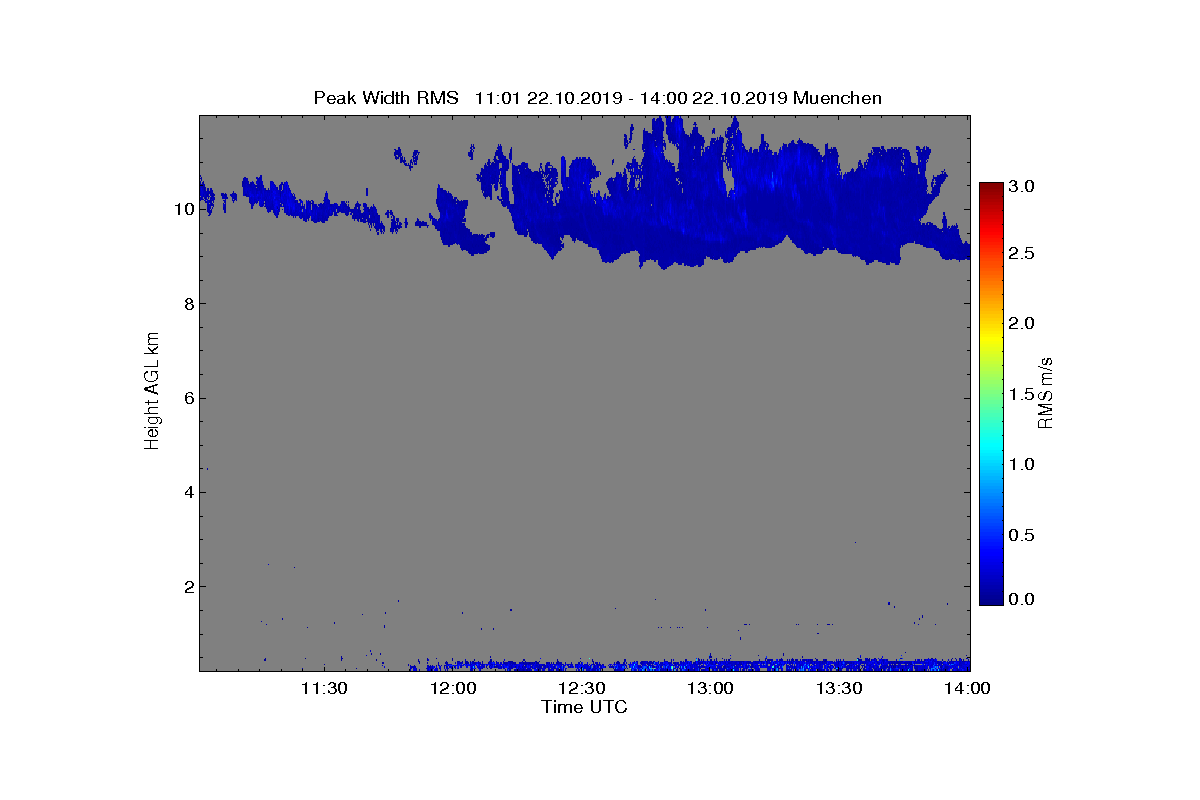Click the date range text in the title
This screenshot has width=1200, height=800.
632,98
